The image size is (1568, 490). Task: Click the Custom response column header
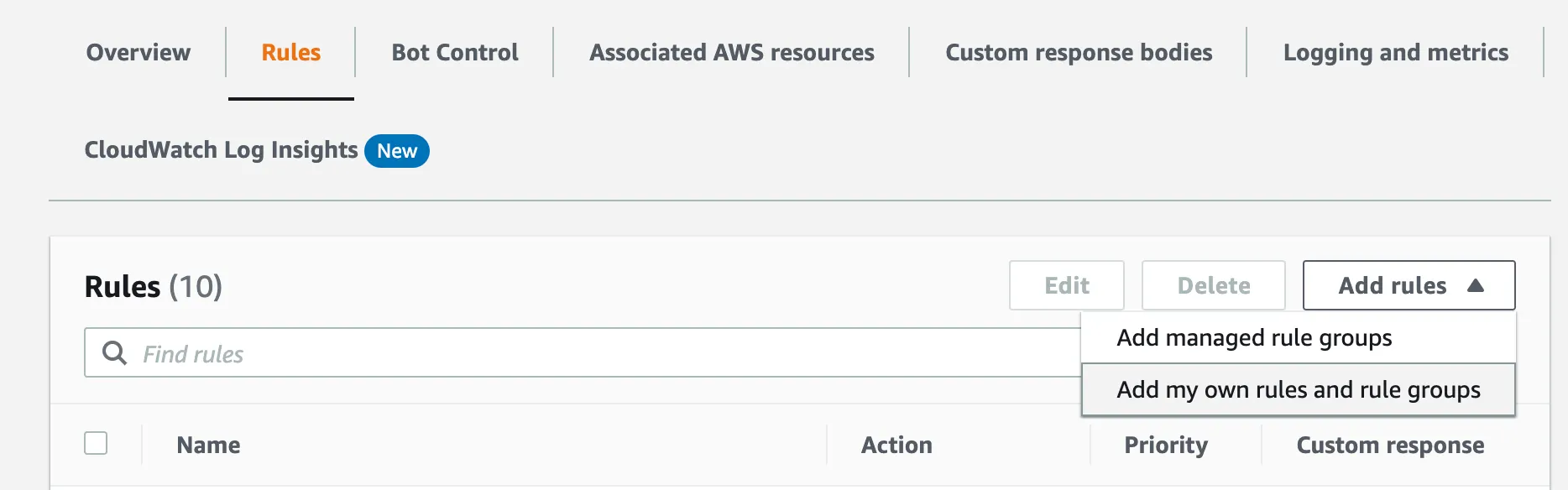tap(1390, 445)
